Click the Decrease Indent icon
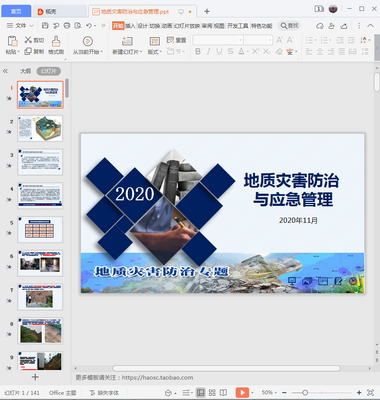 point(340,40)
